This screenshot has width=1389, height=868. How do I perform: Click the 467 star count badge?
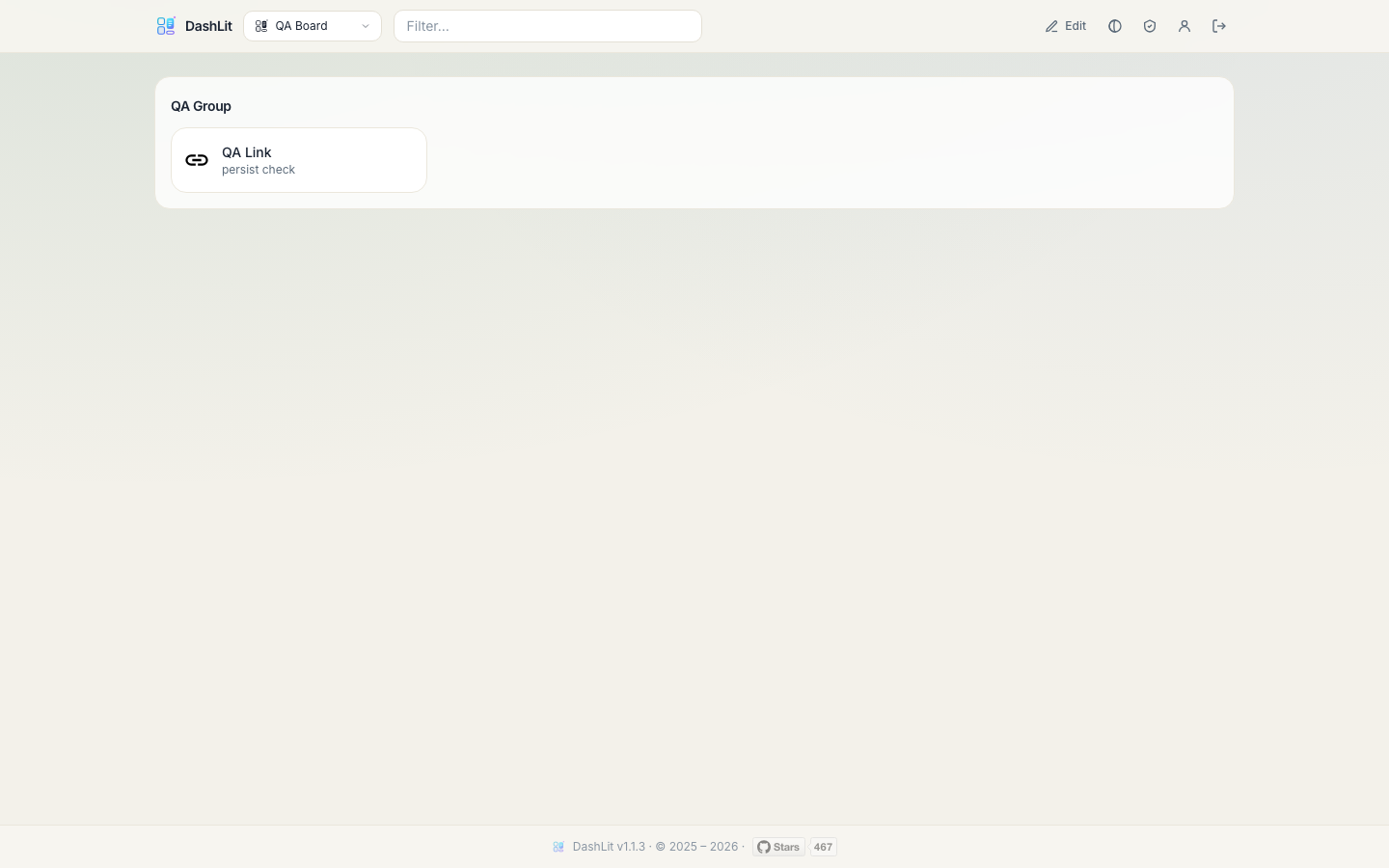pos(823,847)
